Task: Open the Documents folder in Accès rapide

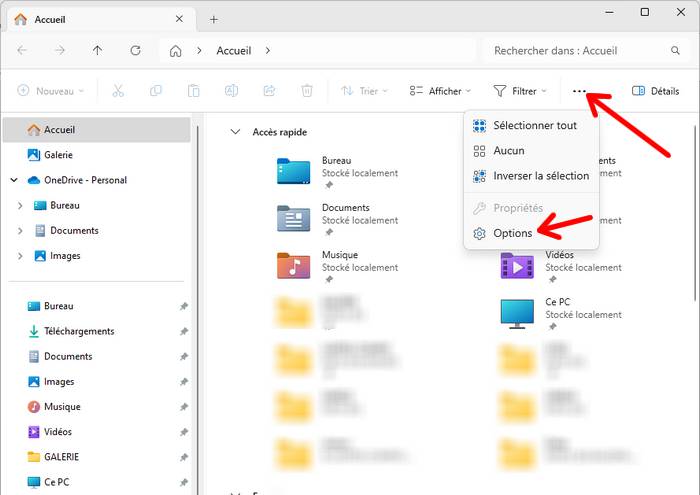Action: point(293,218)
